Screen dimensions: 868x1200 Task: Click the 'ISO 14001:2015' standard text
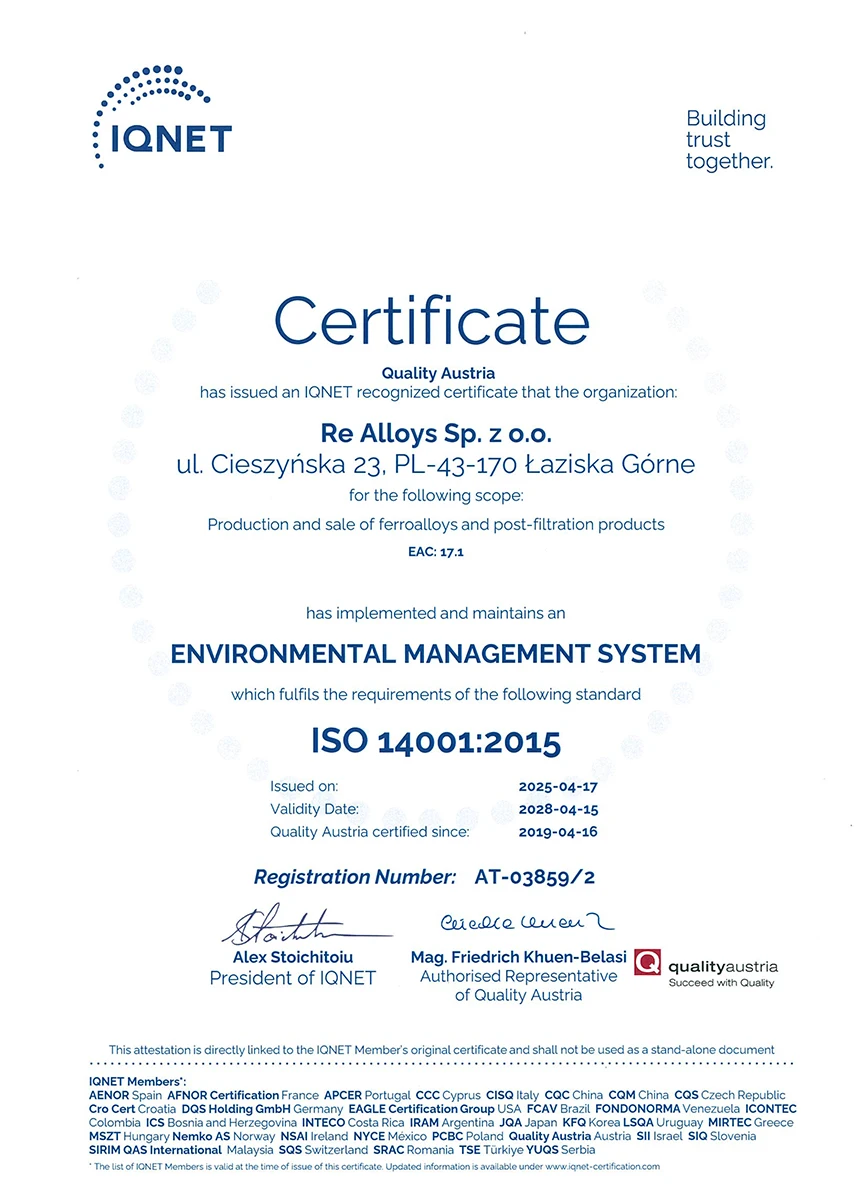(436, 741)
